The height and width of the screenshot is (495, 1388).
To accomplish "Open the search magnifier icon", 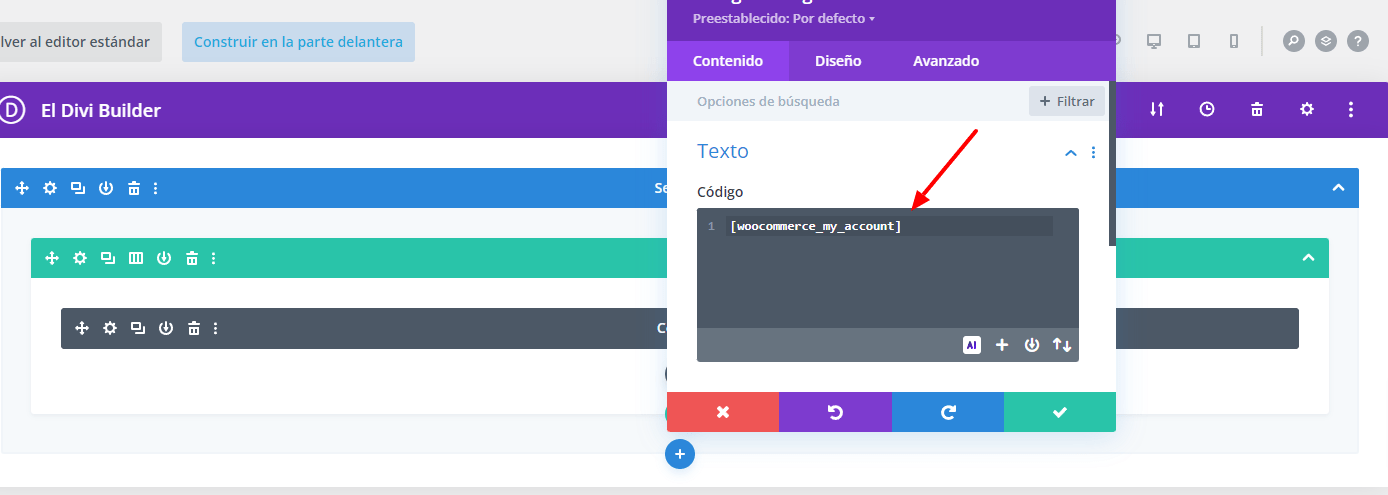I will tap(1294, 41).
